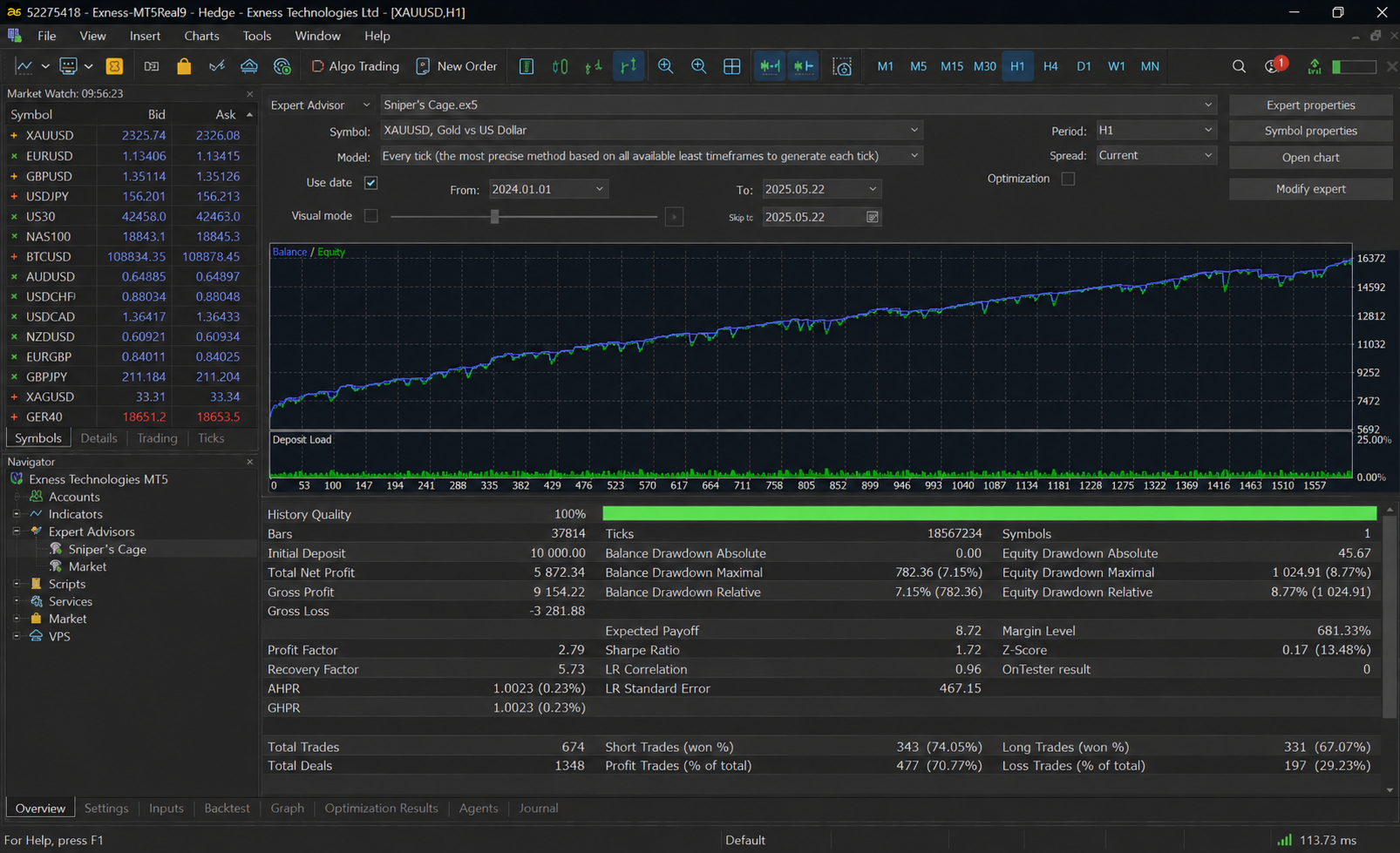The width and height of the screenshot is (1400, 853).
Task: Click the green signal level icon in the toolbar
Action: point(1315,66)
